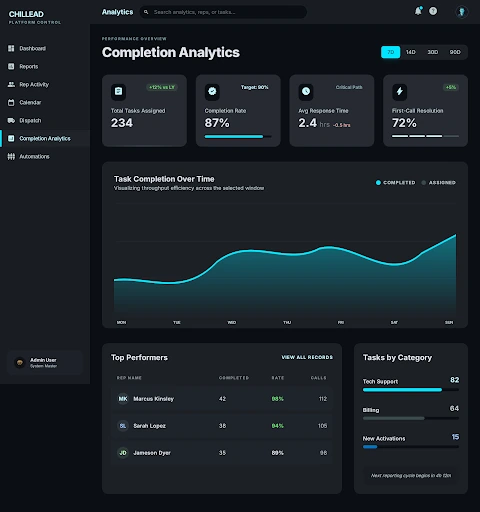Click the Admin User avatar picture

tap(20, 363)
